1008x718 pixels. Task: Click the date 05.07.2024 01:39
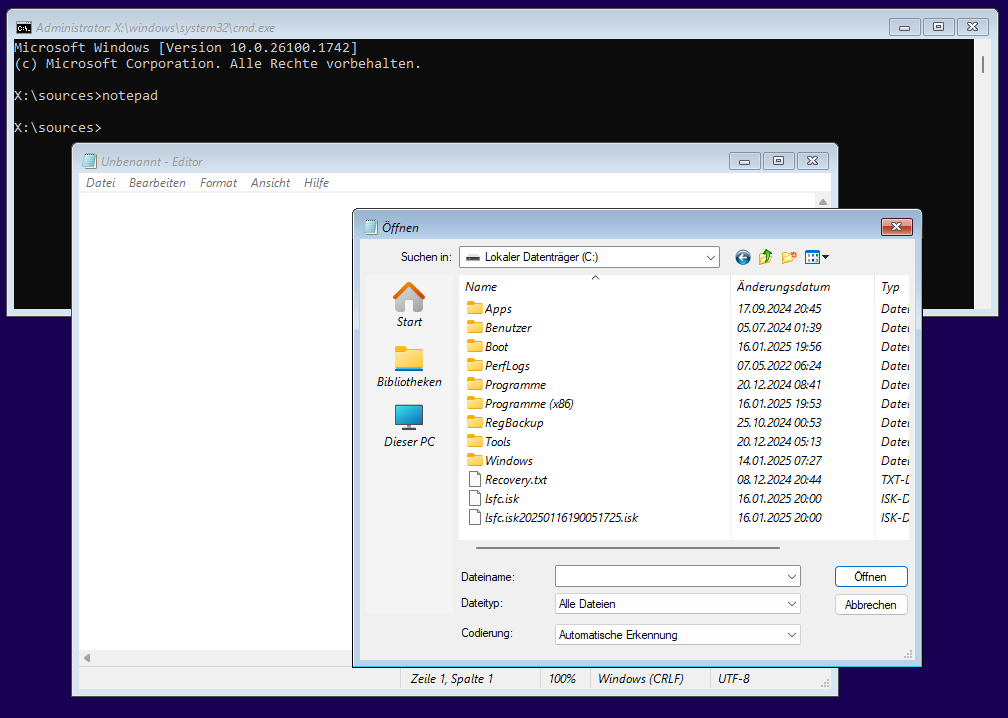[779, 328]
